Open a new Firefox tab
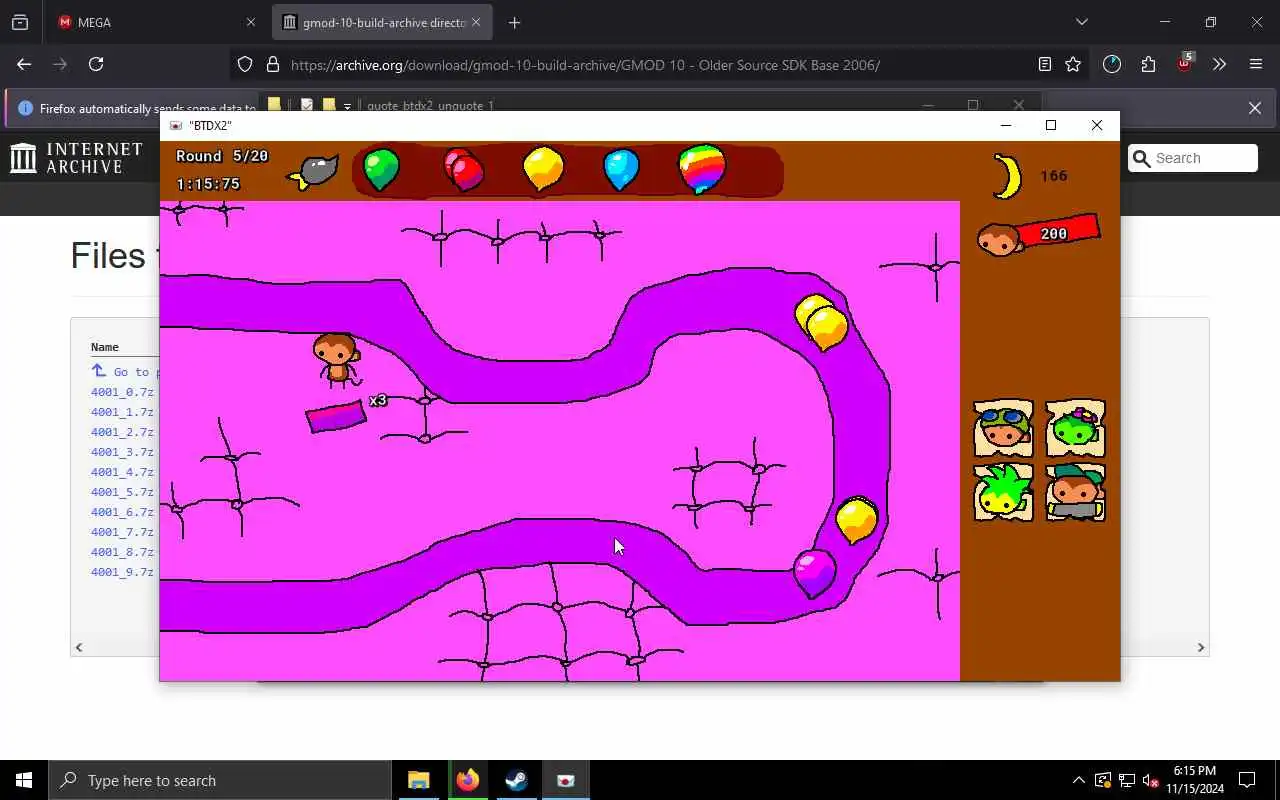The width and height of the screenshot is (1280, 800). [x=514, y=22]
